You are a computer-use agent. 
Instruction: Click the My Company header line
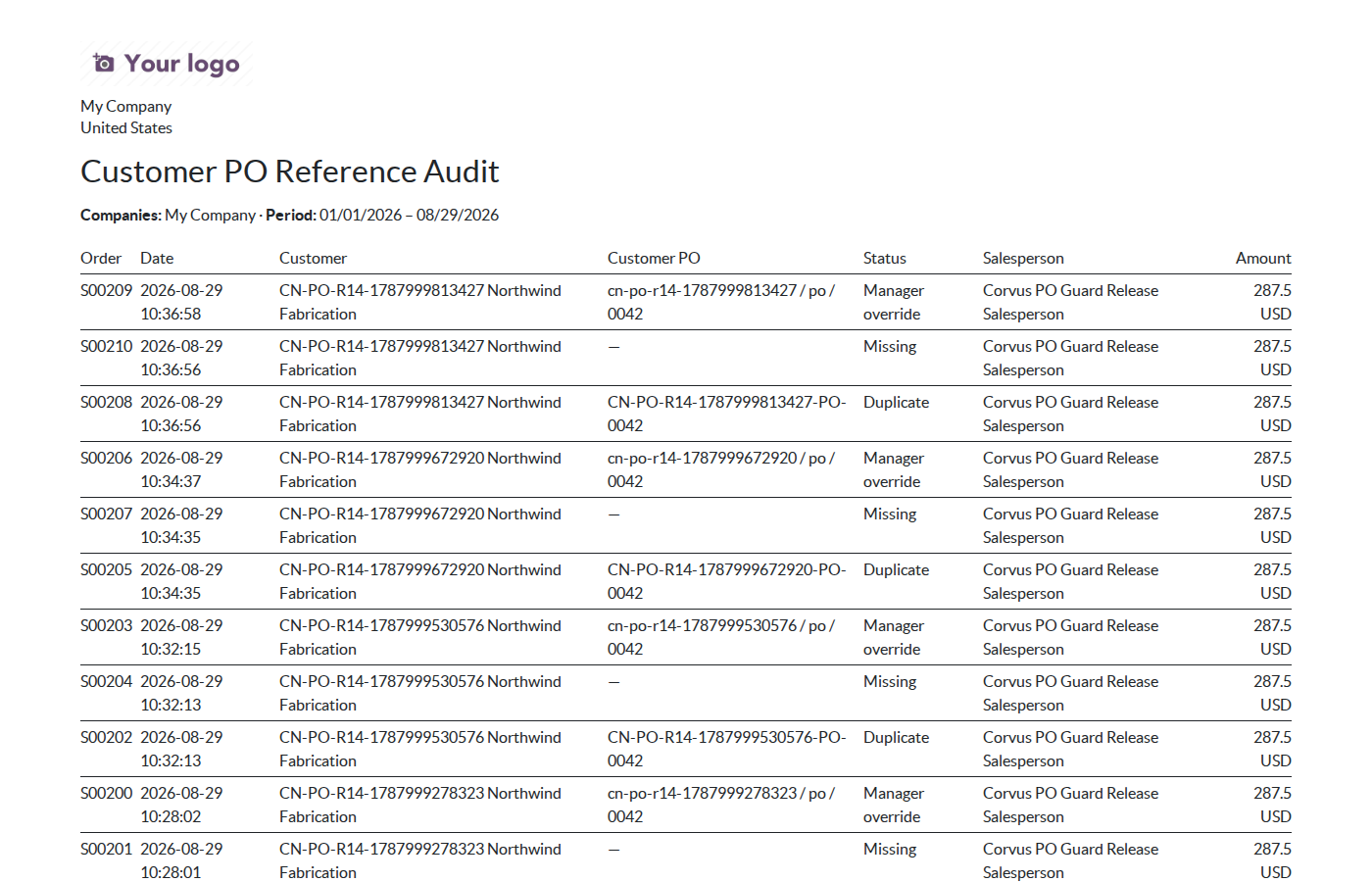click(125, 106)
